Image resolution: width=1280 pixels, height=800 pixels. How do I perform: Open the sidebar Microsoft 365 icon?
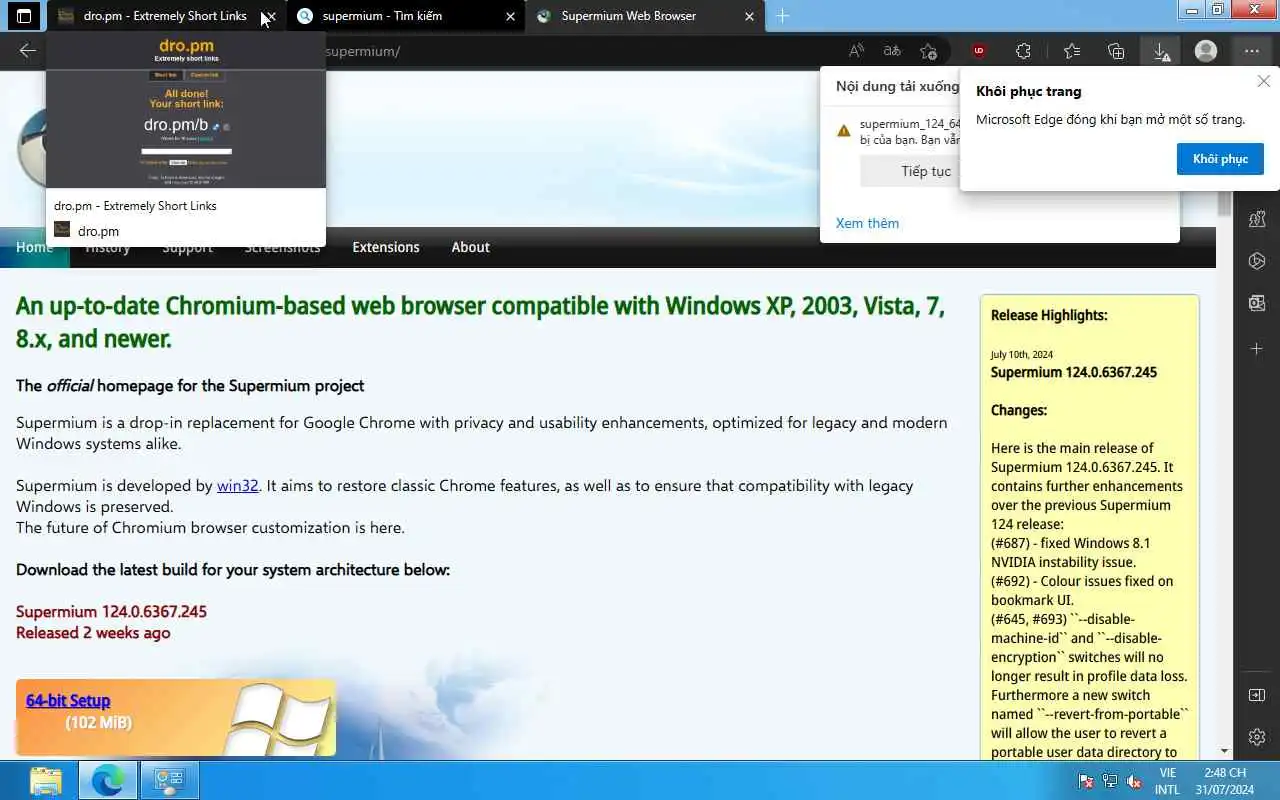point(1257,261)
